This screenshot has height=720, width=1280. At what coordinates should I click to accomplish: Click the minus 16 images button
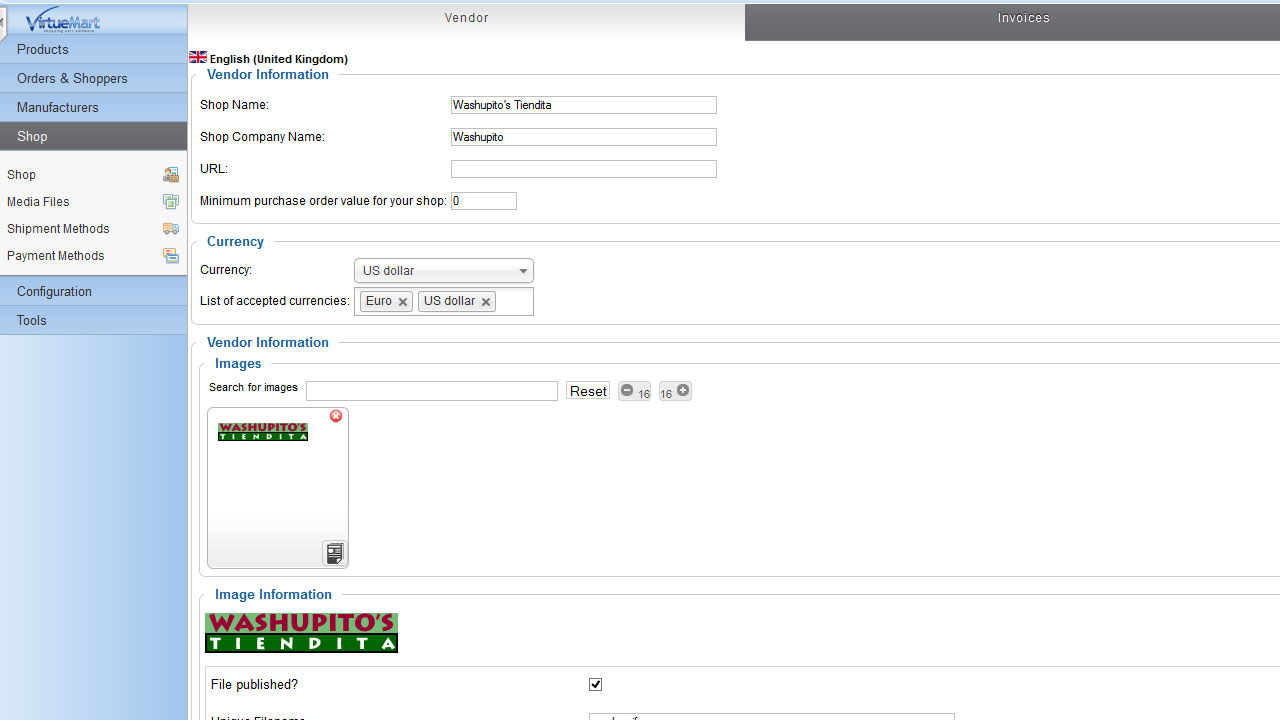634,391
